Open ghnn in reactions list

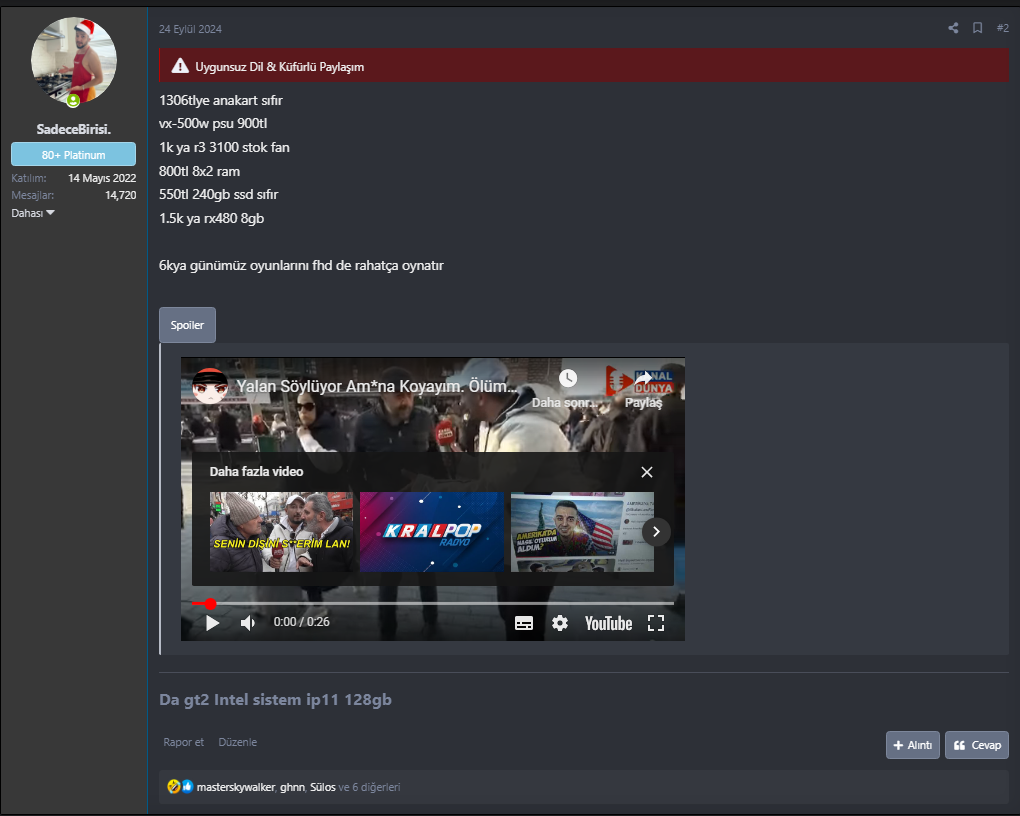click(292, 787)
